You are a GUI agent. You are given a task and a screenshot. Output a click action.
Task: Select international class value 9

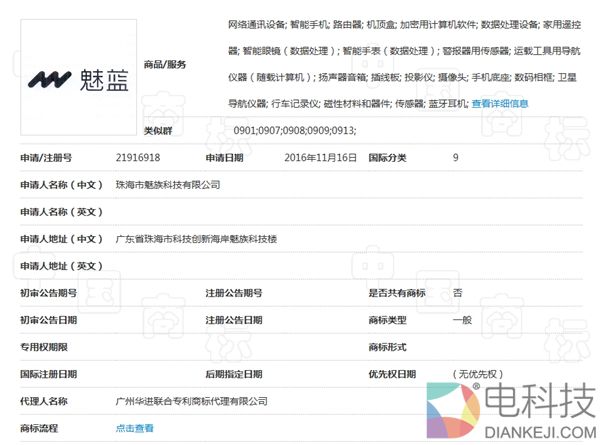[455, 158]
